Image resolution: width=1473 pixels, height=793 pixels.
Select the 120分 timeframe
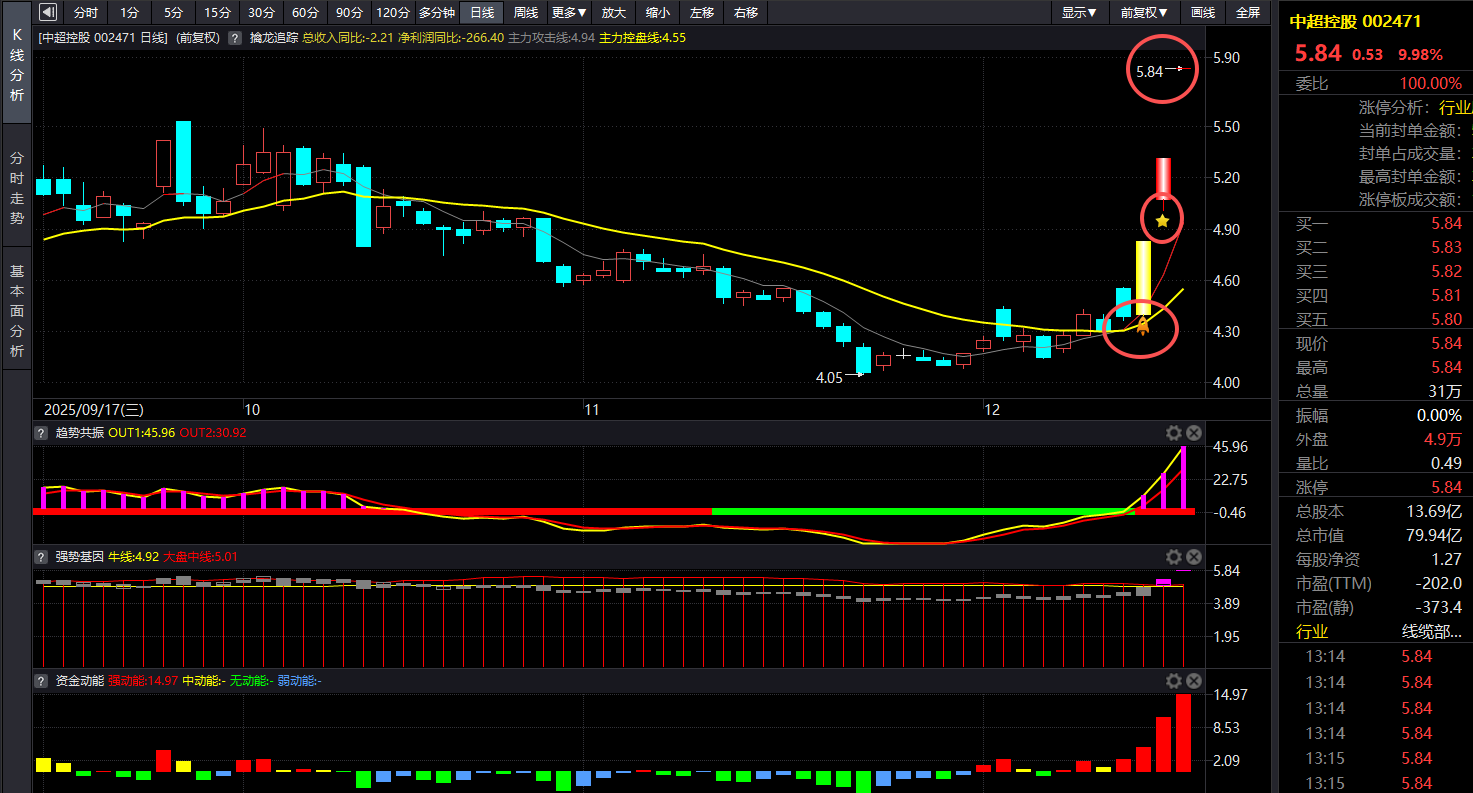tap(393, 13)
